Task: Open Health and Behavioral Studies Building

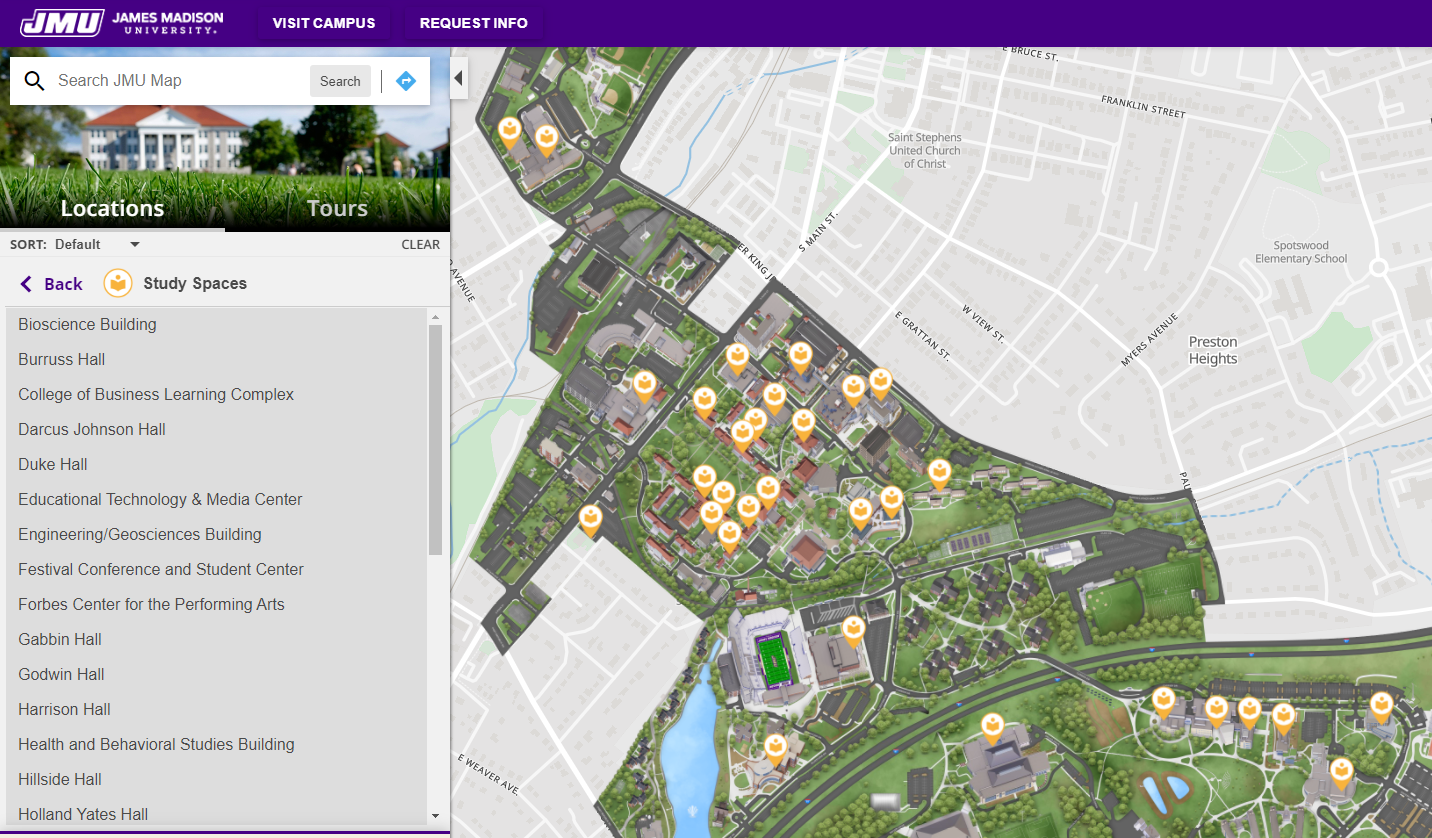Action: pyautogui.click(x=217, y=744)
